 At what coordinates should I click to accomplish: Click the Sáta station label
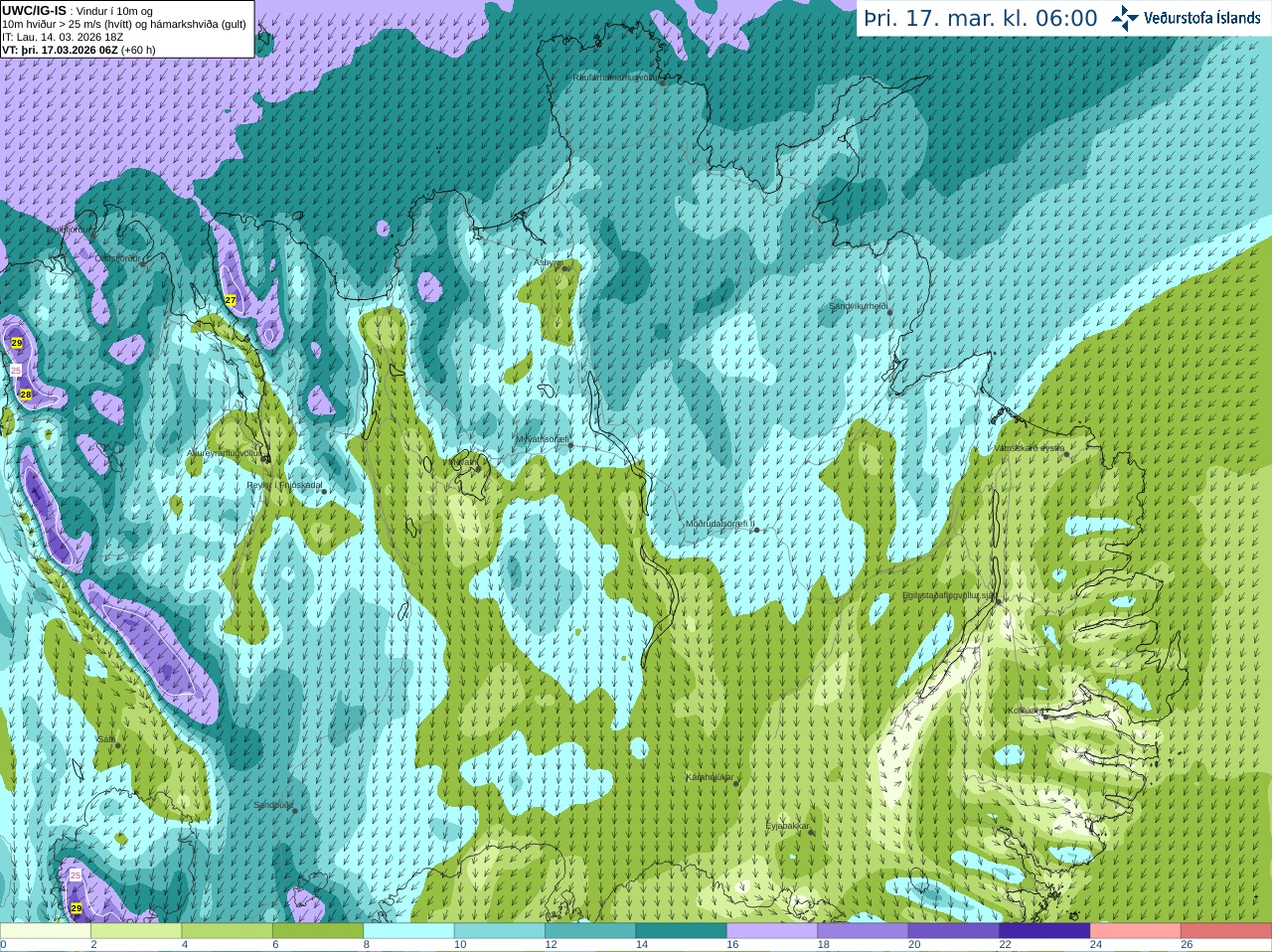pos(106,739)
